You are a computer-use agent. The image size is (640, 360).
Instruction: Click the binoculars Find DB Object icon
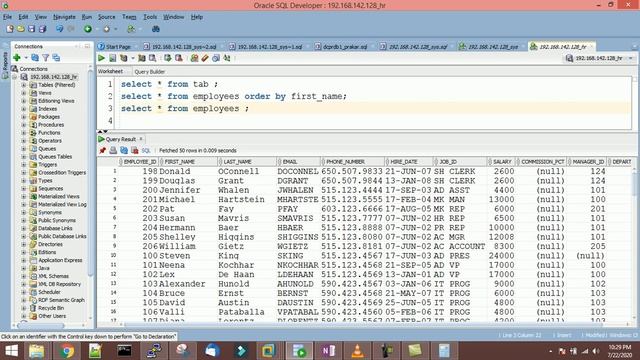pos(155,29)
